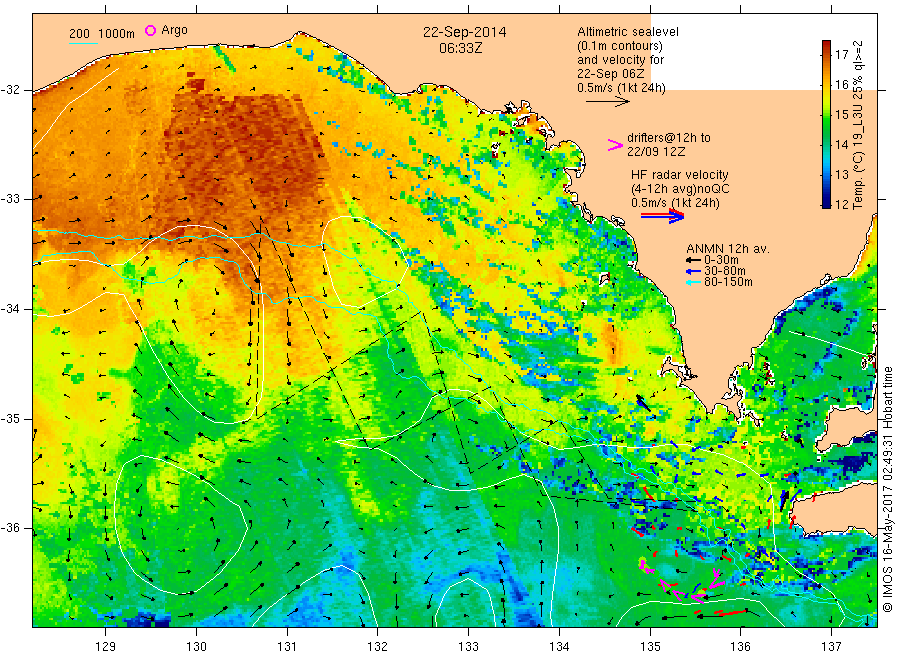Screen dimensions: 900x660
Task: Click the '80-150m' depth label
Action: (x=728, y=282)
